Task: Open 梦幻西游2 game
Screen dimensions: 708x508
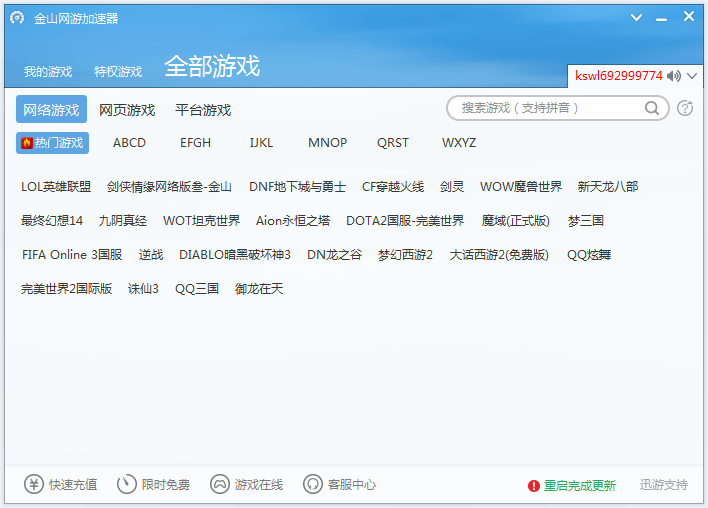Action: click(405, 255)
